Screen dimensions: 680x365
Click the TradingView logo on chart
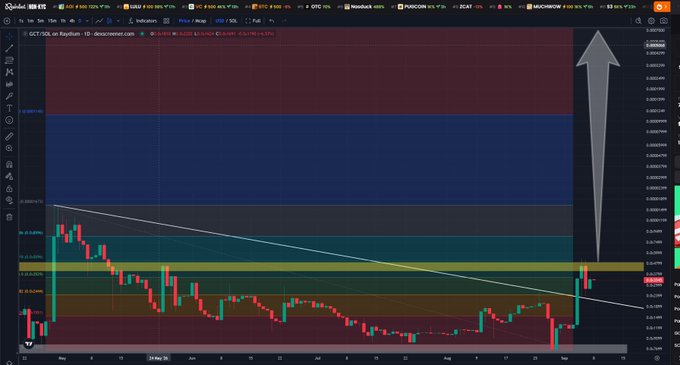click(29, 344)
